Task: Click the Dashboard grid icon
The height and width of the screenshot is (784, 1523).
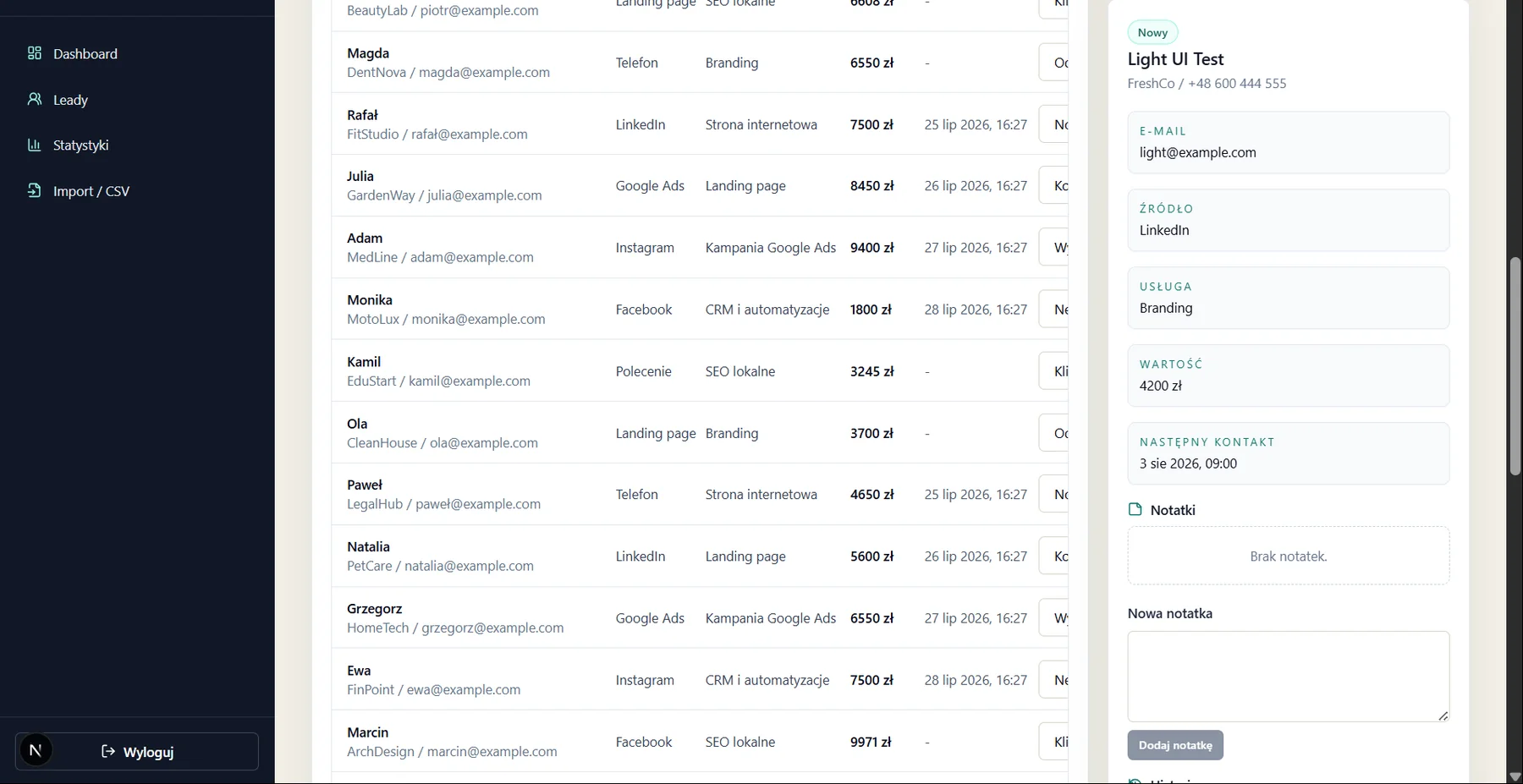Action: coord(35,53)
